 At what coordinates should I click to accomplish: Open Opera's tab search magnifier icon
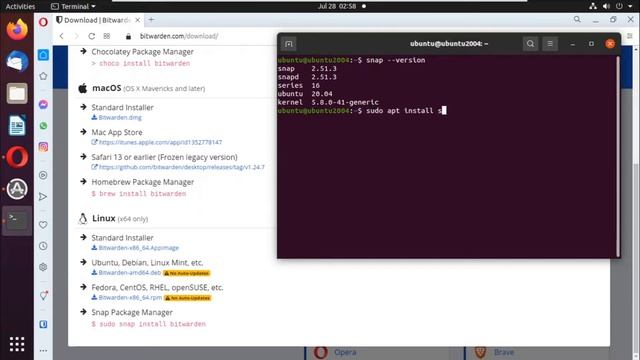[577, 20]
